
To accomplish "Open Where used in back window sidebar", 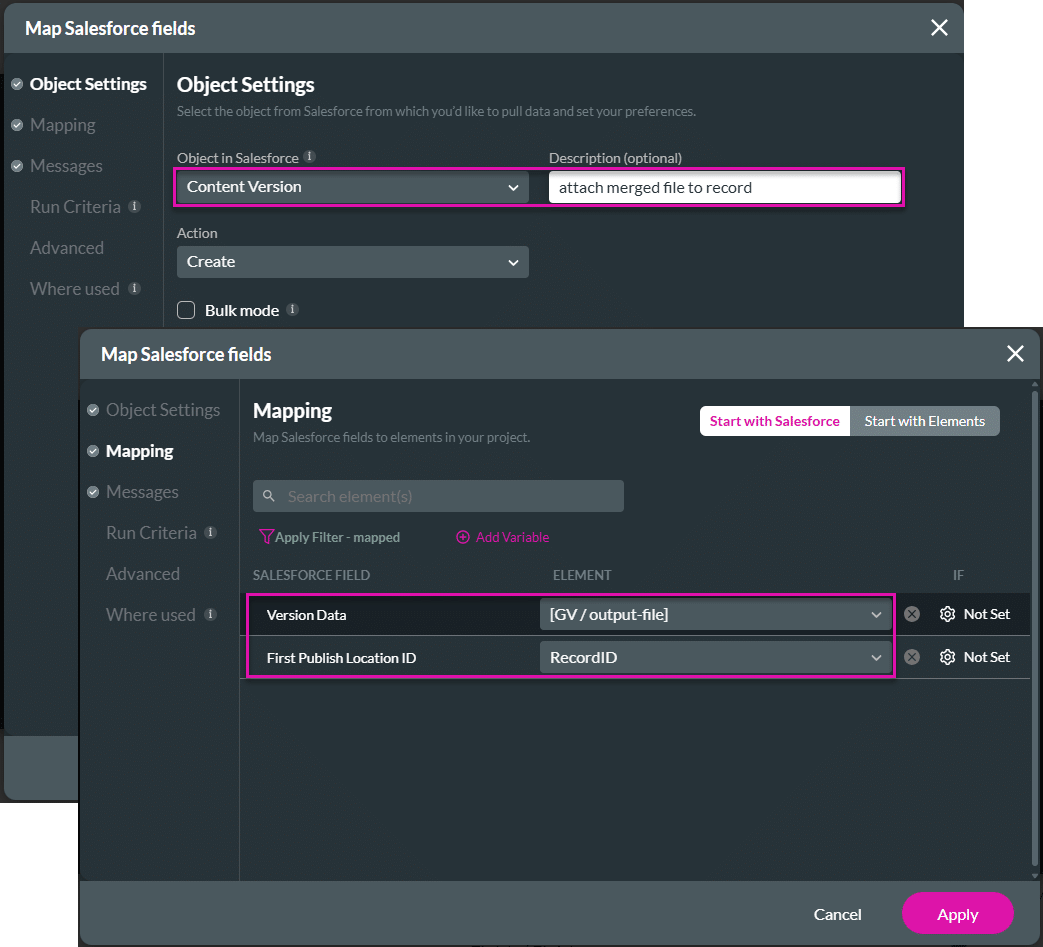I will (74, 289).
